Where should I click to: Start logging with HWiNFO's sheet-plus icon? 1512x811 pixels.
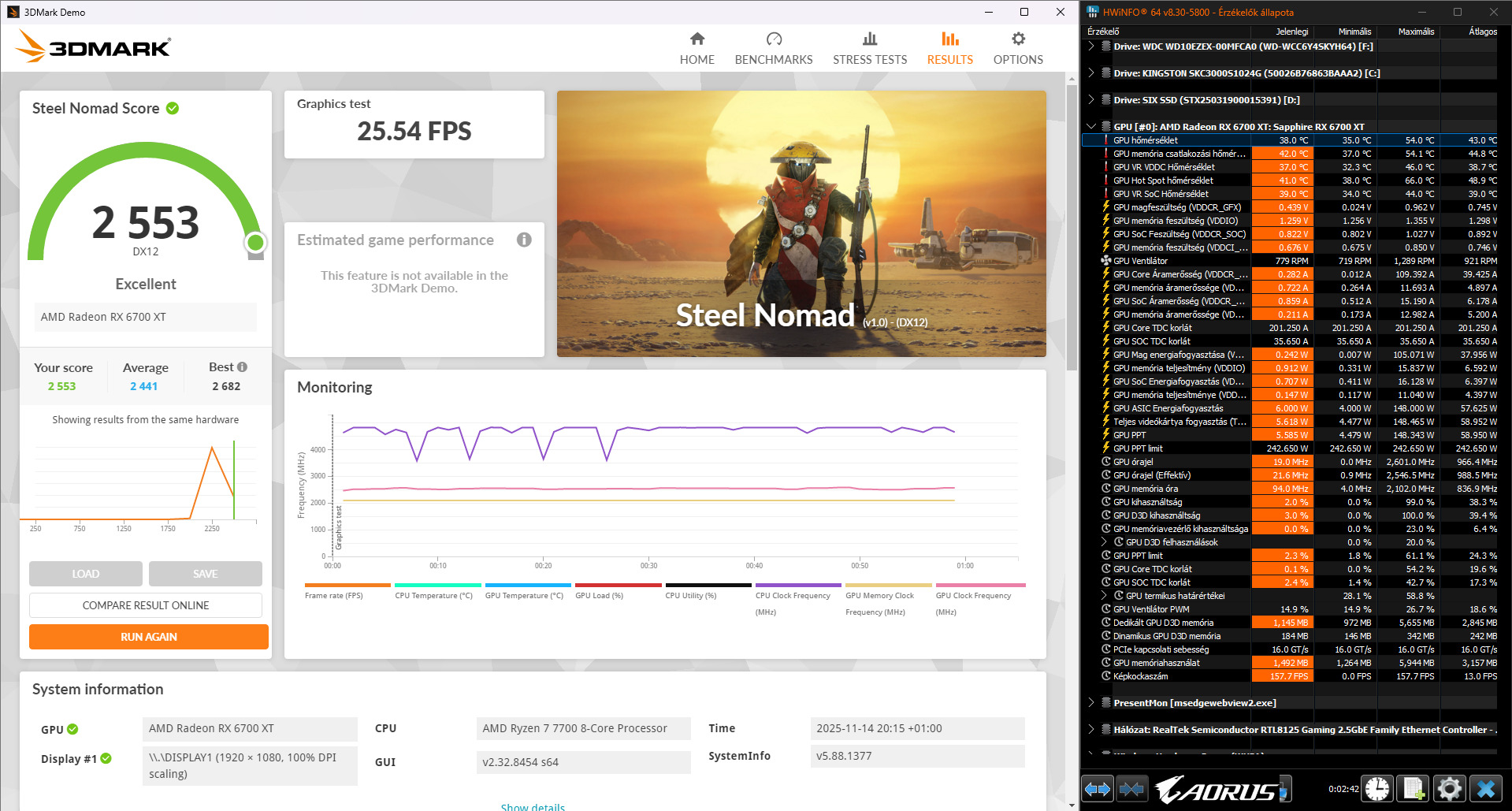(1414, 788)
